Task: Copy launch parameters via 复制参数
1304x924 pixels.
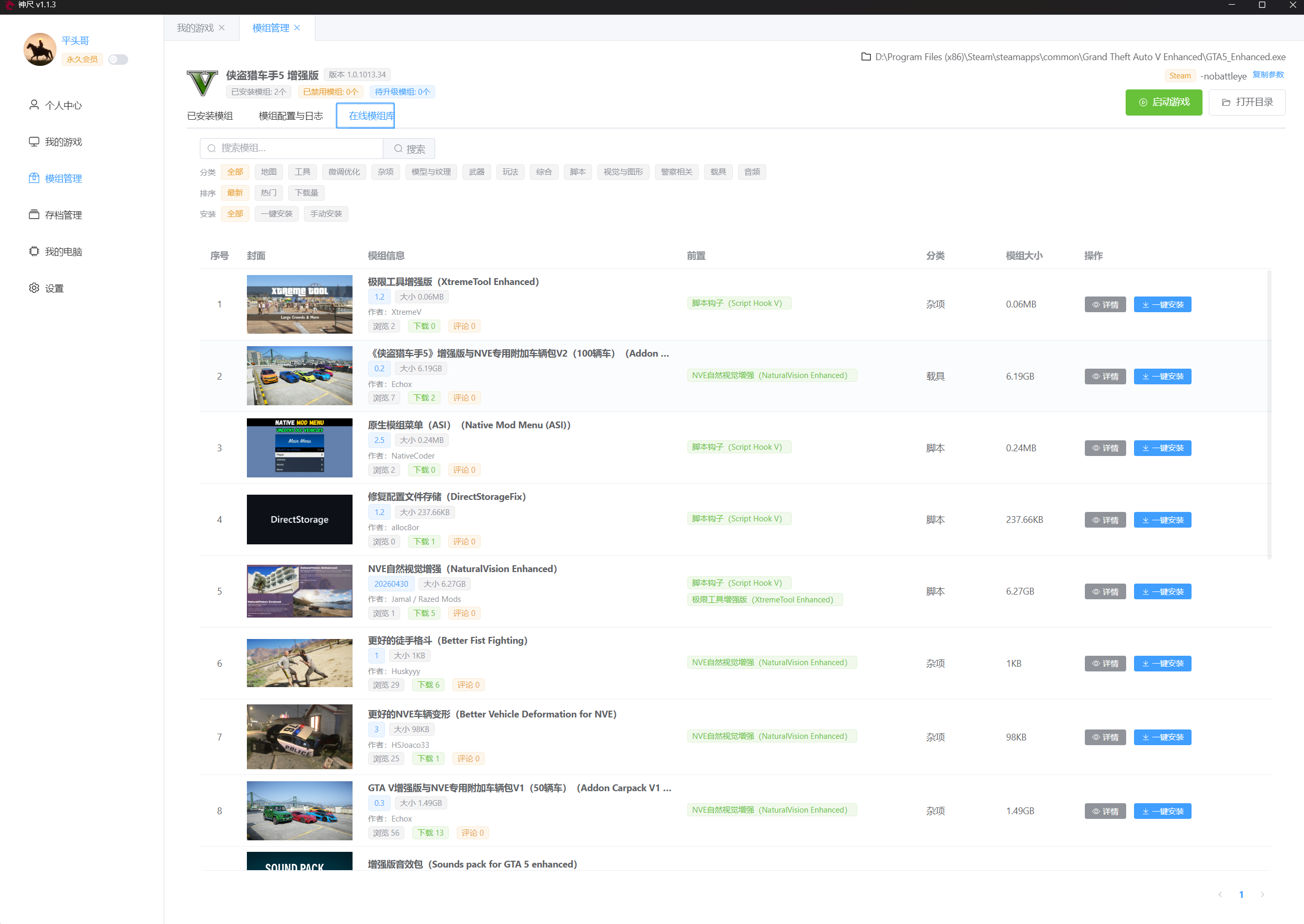Action: click(x=1268, y=75)
